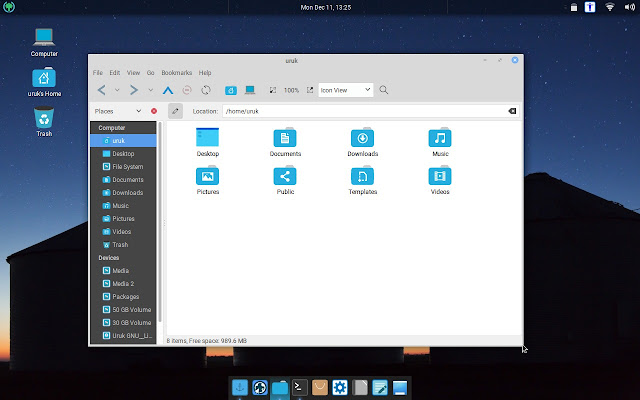The image size is (640, 400).
Task: Click the Computer icon on the desktop
Action: [44, 37]
